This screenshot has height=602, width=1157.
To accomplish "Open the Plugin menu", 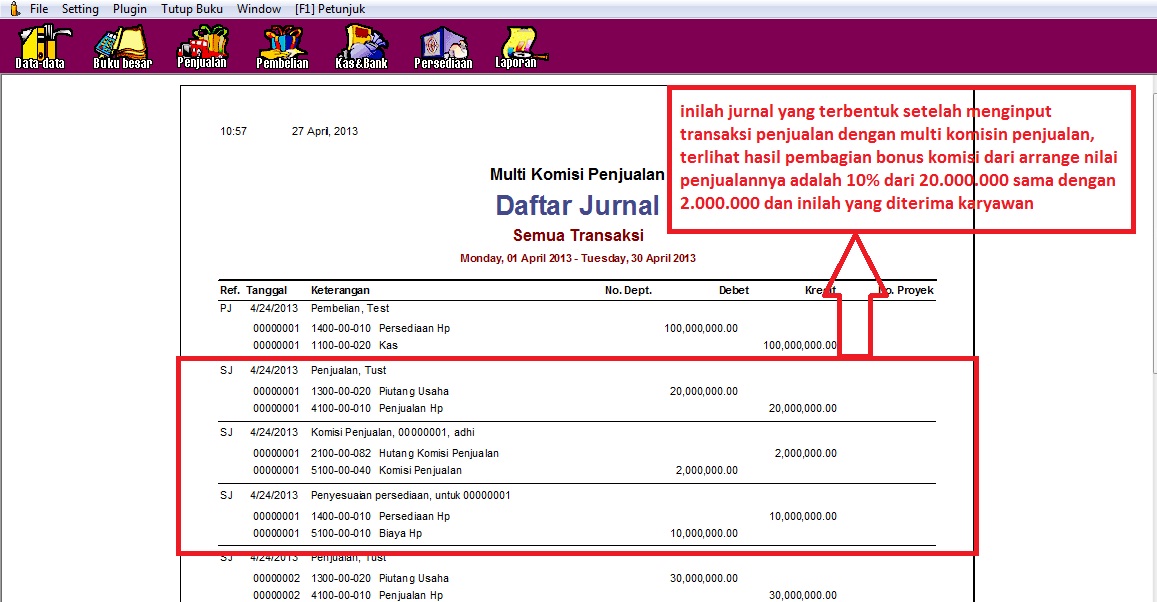I will tap(129, 9).
